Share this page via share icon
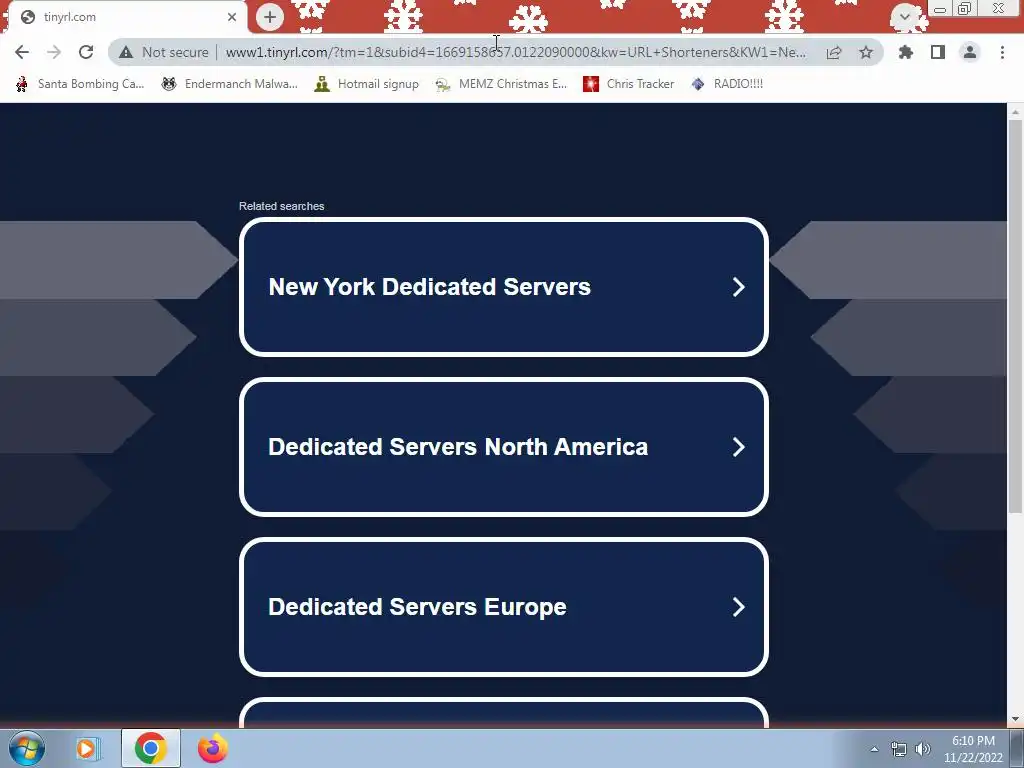 tap(834, 52)
